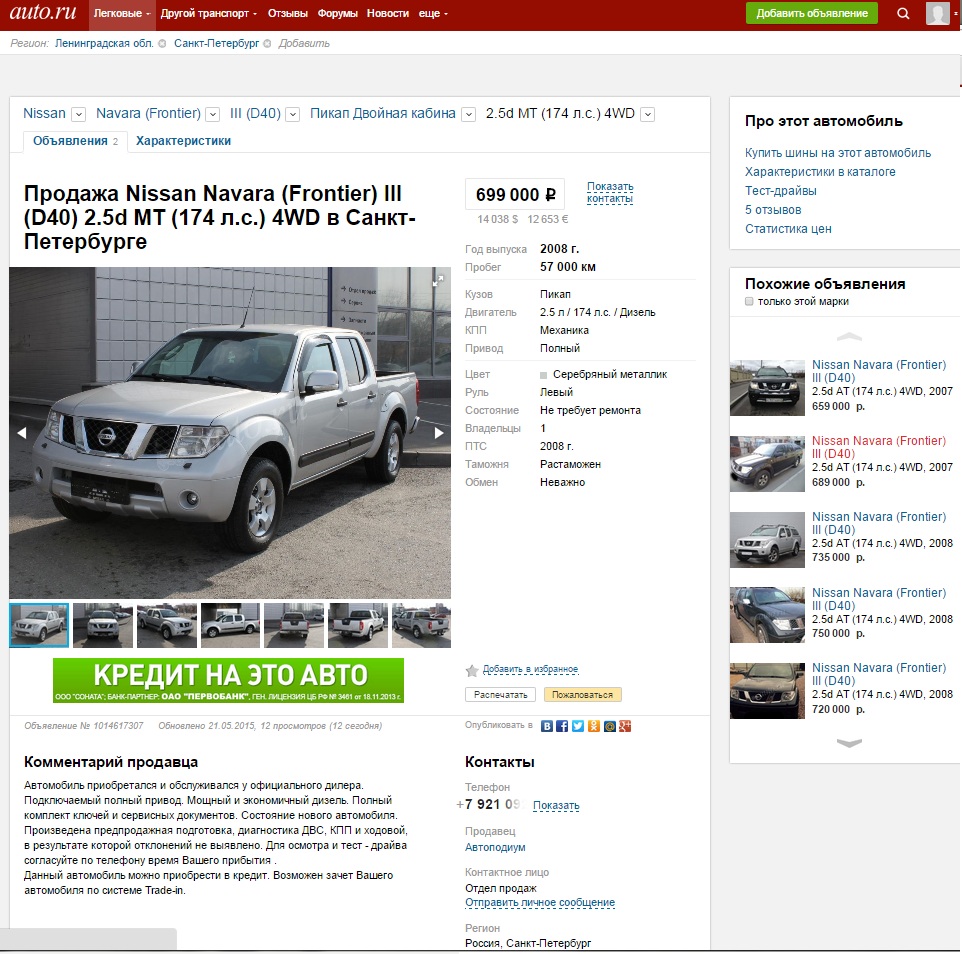Click Показать контакты link near price

tap(610, 193)
